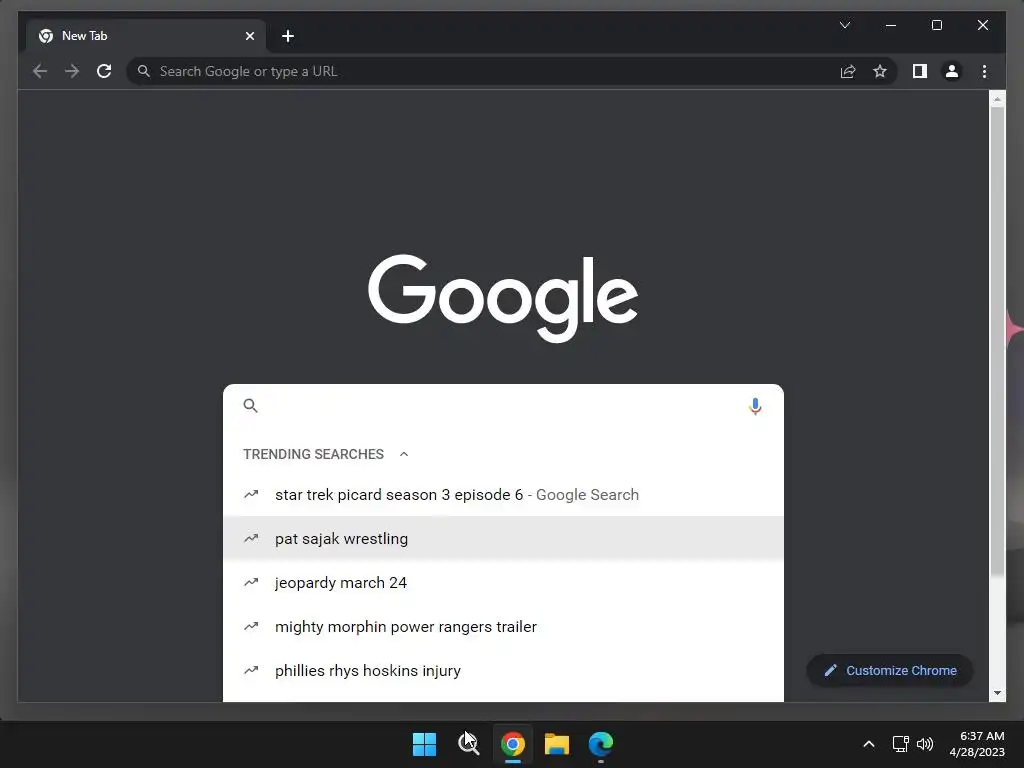
Task: Click the Google logo
Action: [x=503, y=298]
